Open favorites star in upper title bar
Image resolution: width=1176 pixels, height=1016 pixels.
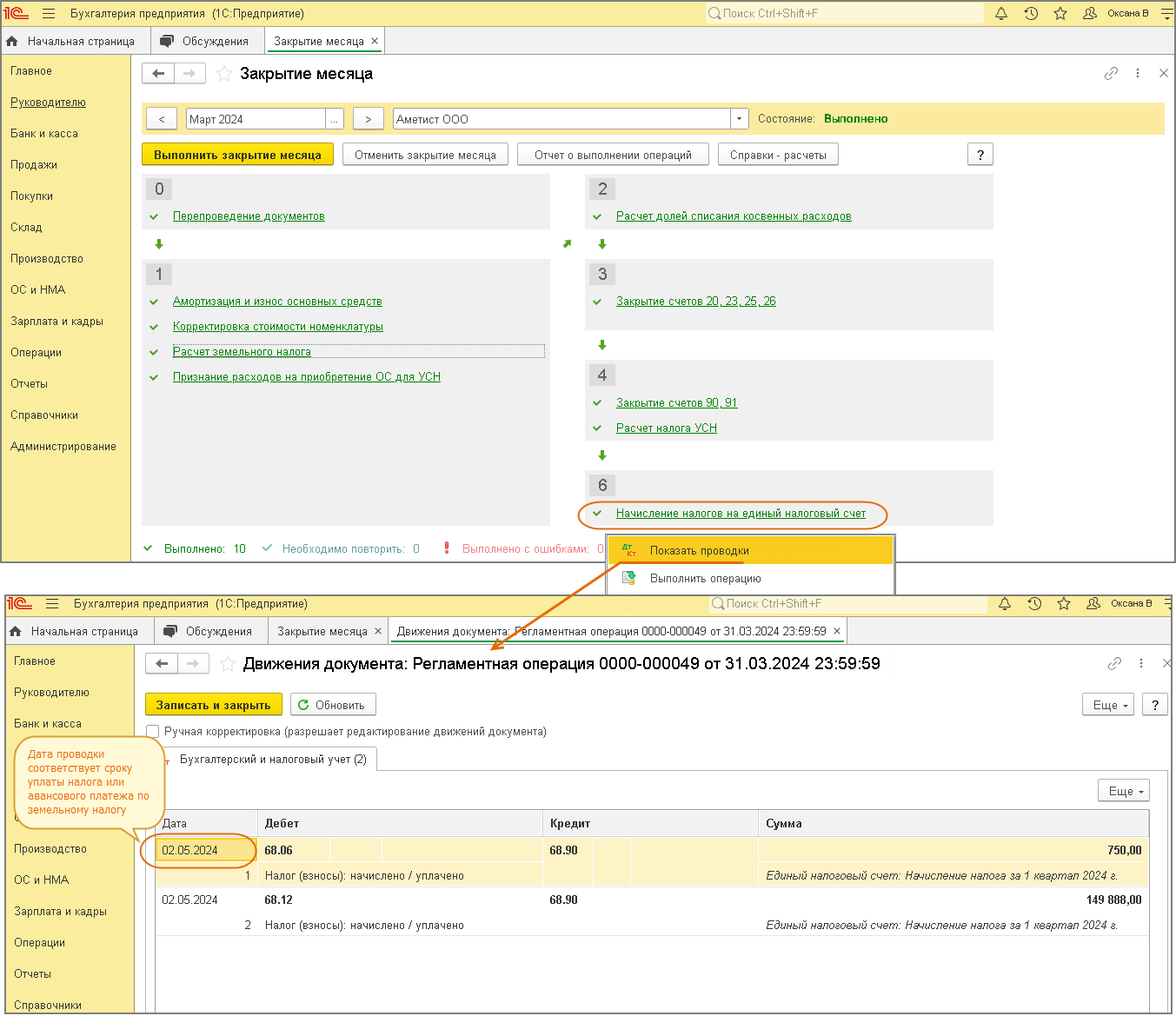(1060, 14)
